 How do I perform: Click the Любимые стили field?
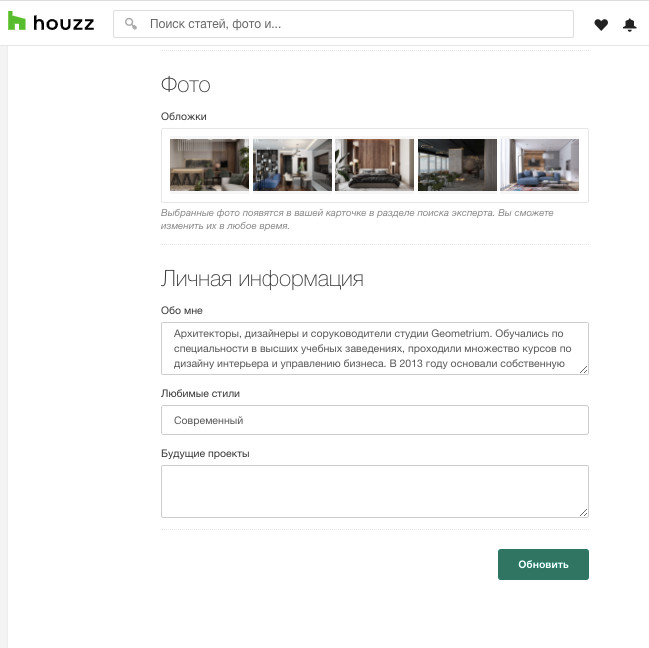tap(374, 420)
